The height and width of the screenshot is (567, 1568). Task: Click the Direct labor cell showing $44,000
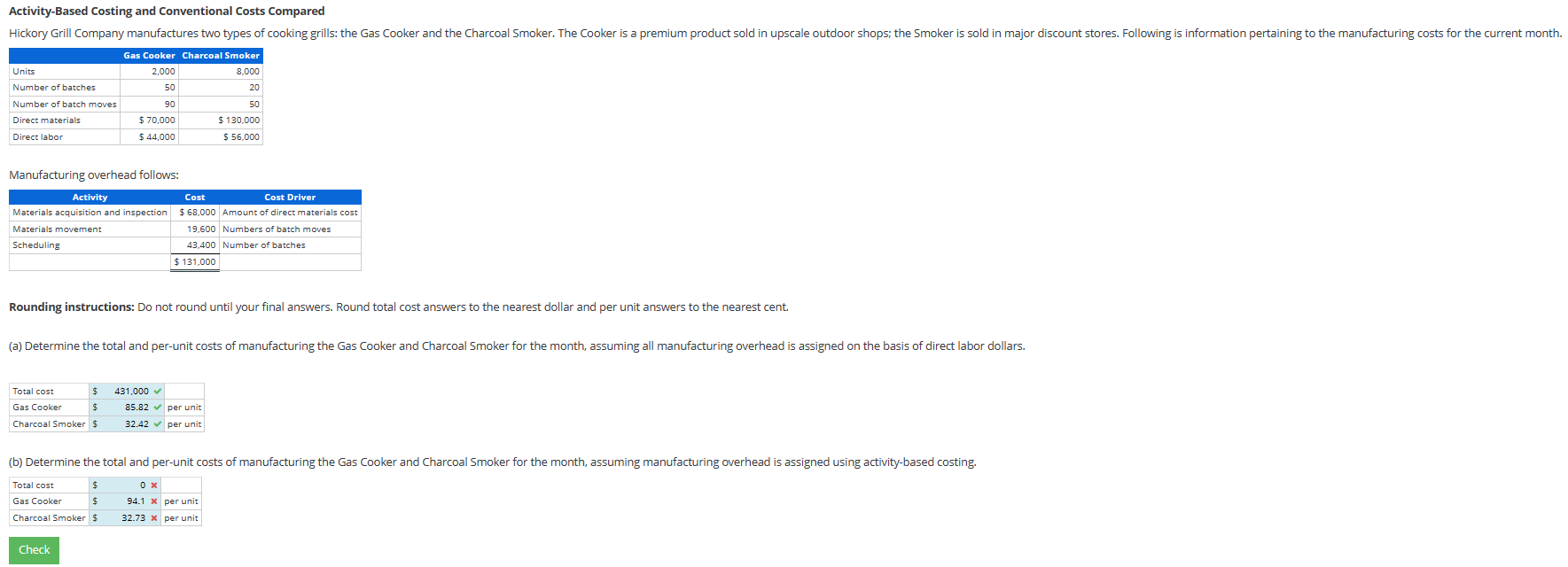156,136
